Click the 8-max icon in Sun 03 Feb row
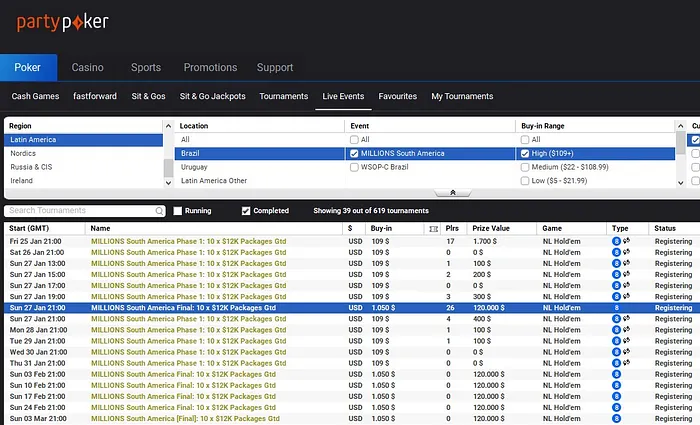700x425 pixels. [616, 374]
